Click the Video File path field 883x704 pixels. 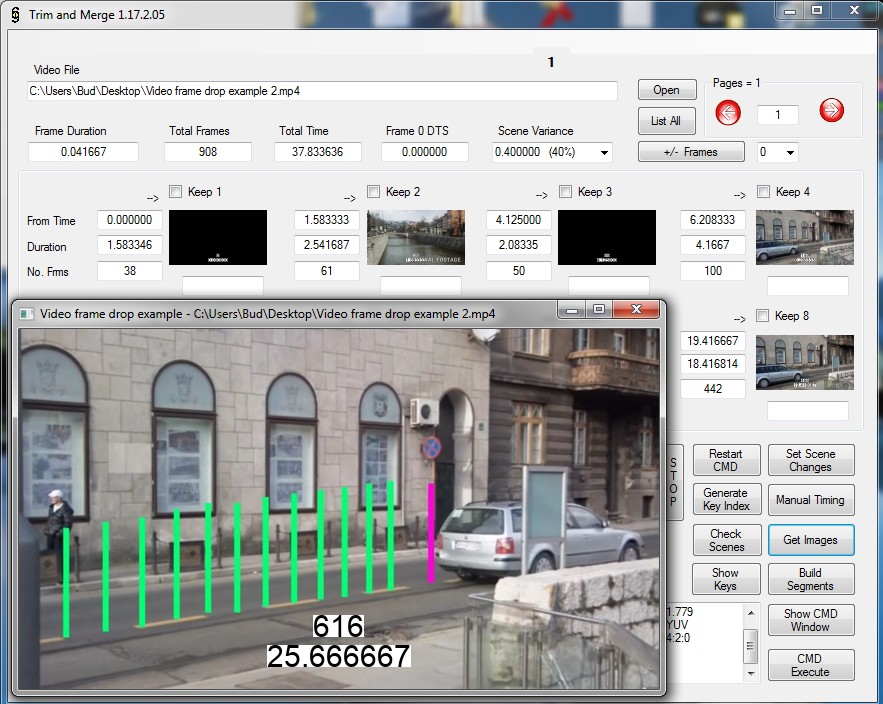pyautogui.click(x=322, y=91)
